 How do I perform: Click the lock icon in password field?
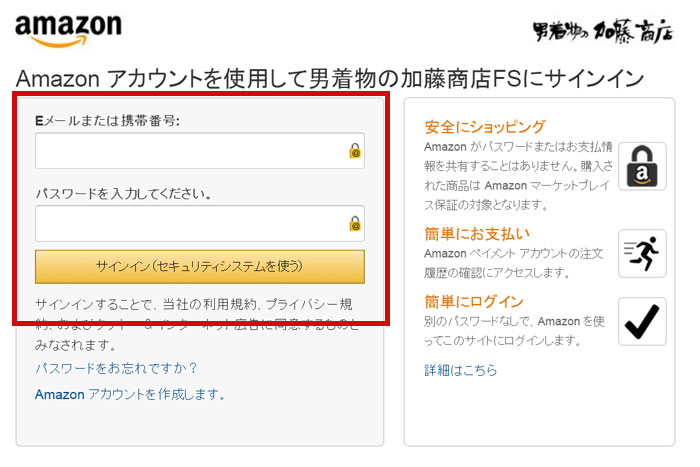355,224
